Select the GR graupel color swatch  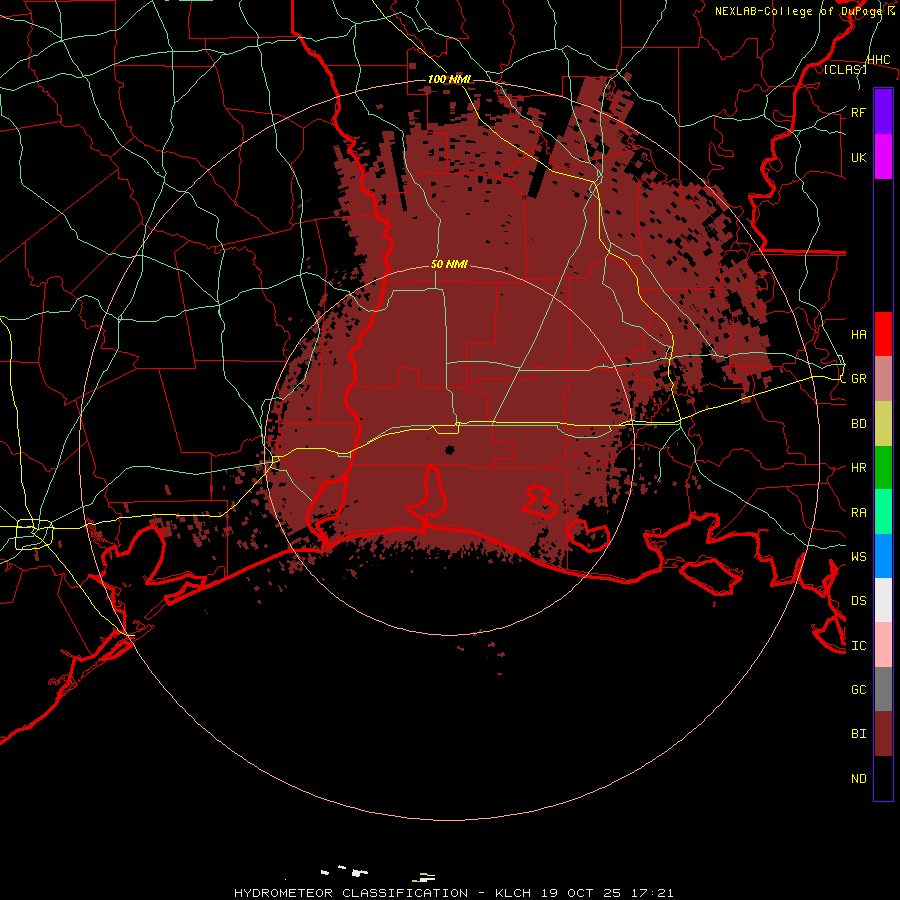tap(883, 379)
